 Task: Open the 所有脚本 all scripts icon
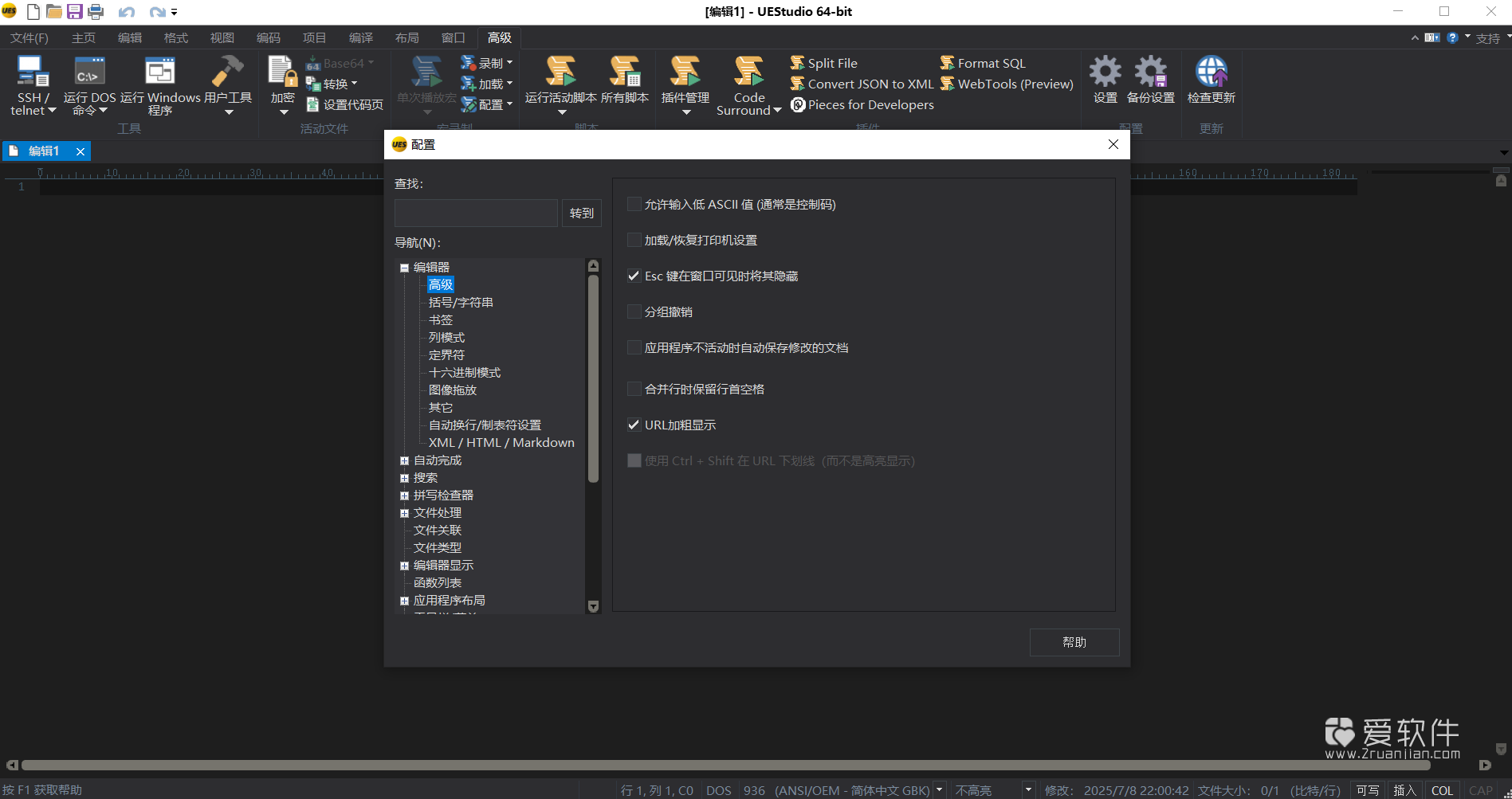[x=625, y=71]
